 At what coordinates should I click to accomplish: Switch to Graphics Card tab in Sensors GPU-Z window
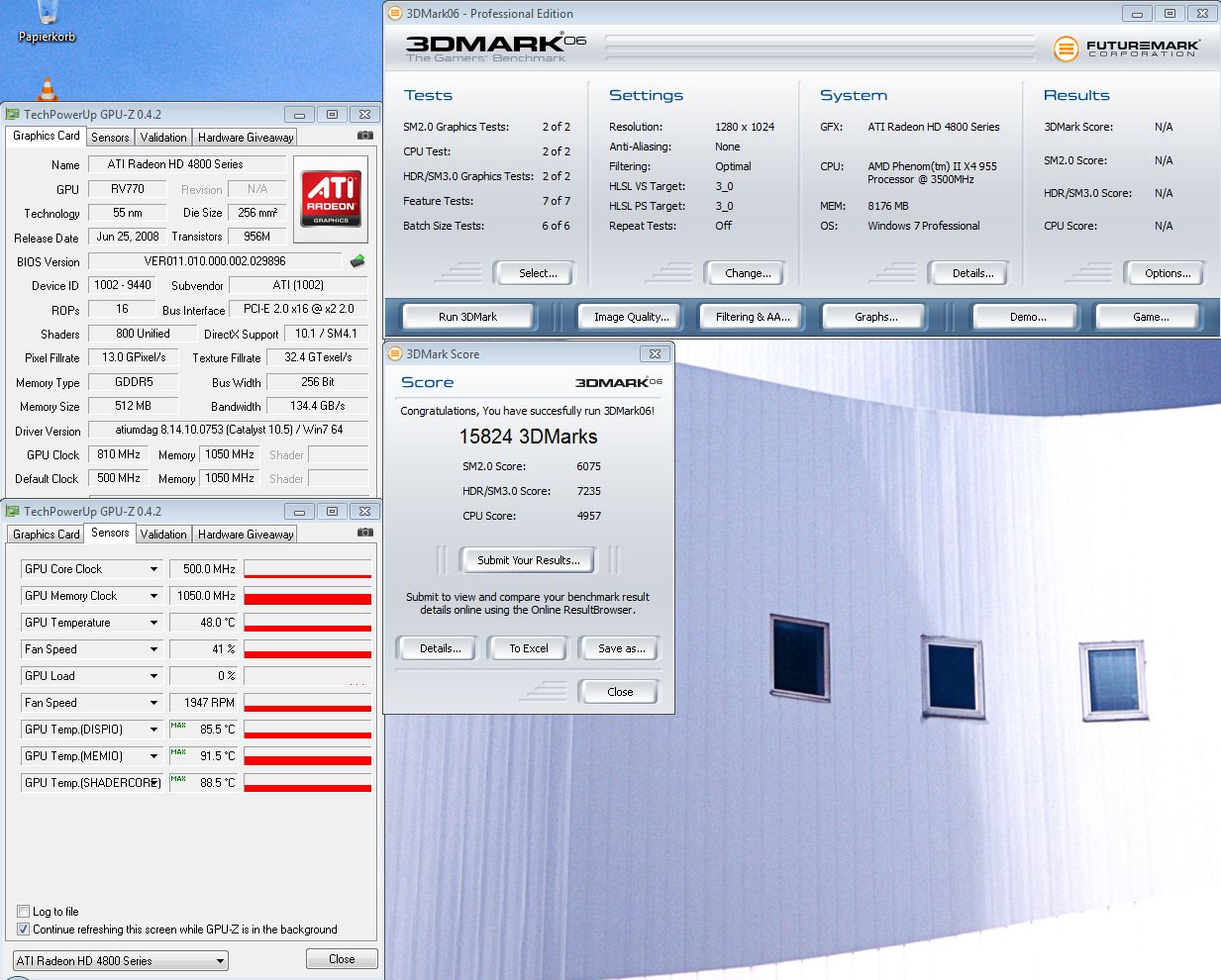coord(46,535)
